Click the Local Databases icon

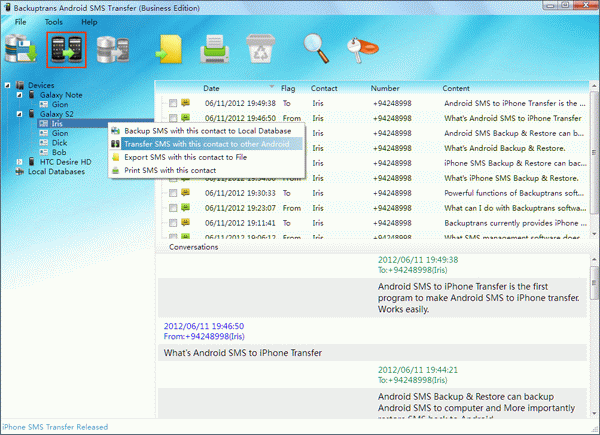point(20,171)
